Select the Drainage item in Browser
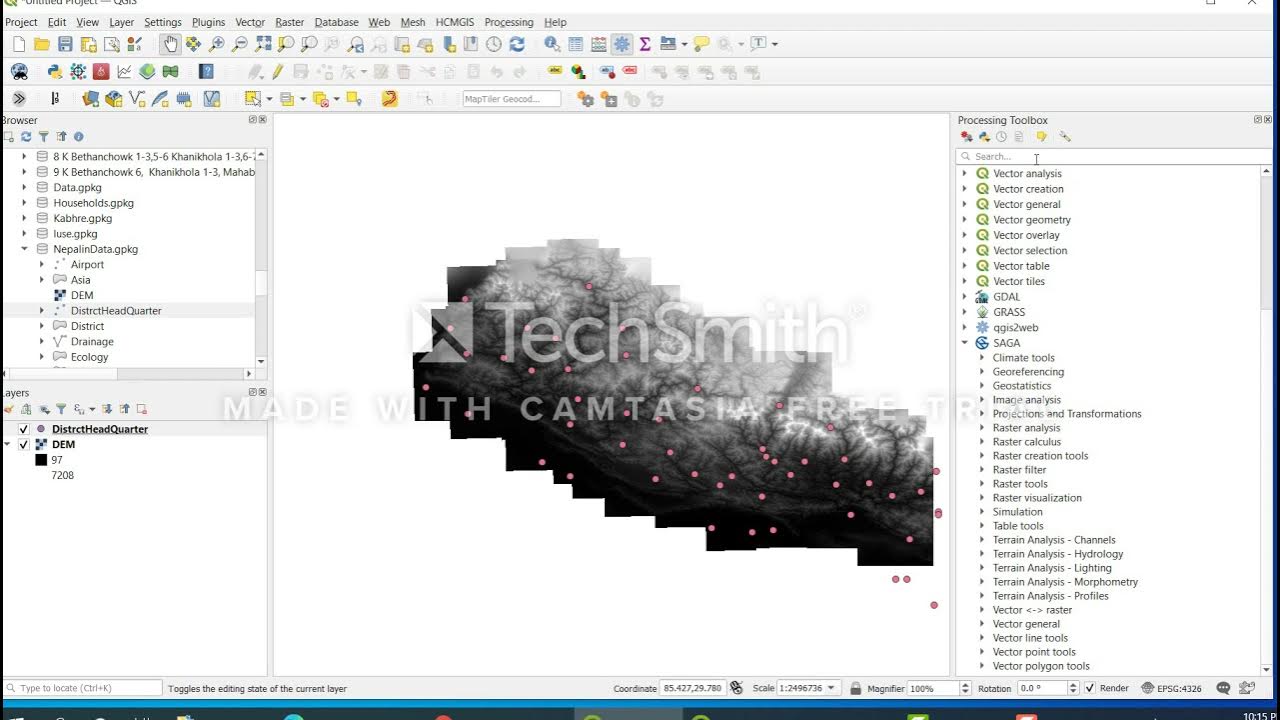 point(92,342)
